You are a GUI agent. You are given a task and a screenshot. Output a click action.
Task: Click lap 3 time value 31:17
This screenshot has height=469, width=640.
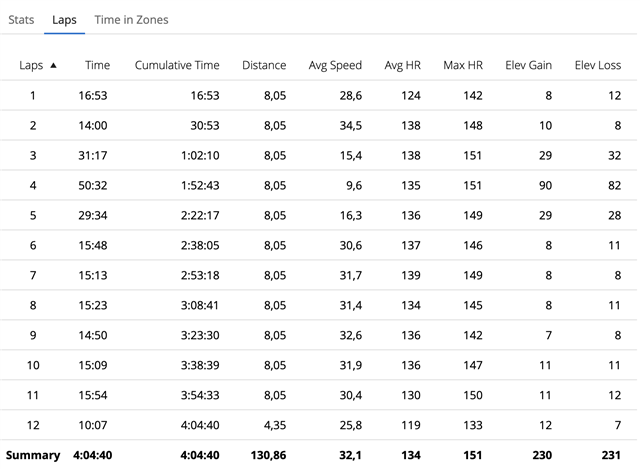(x=93, y=156)
